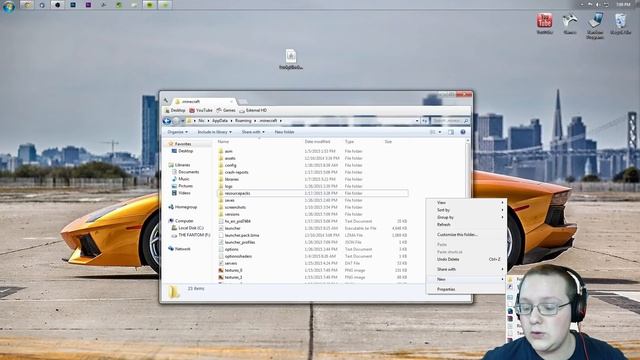This screenshot has height=360, width=640.
Task: Select the crash-reports folder
Action: pyautogui.click(x=236, y=172)
